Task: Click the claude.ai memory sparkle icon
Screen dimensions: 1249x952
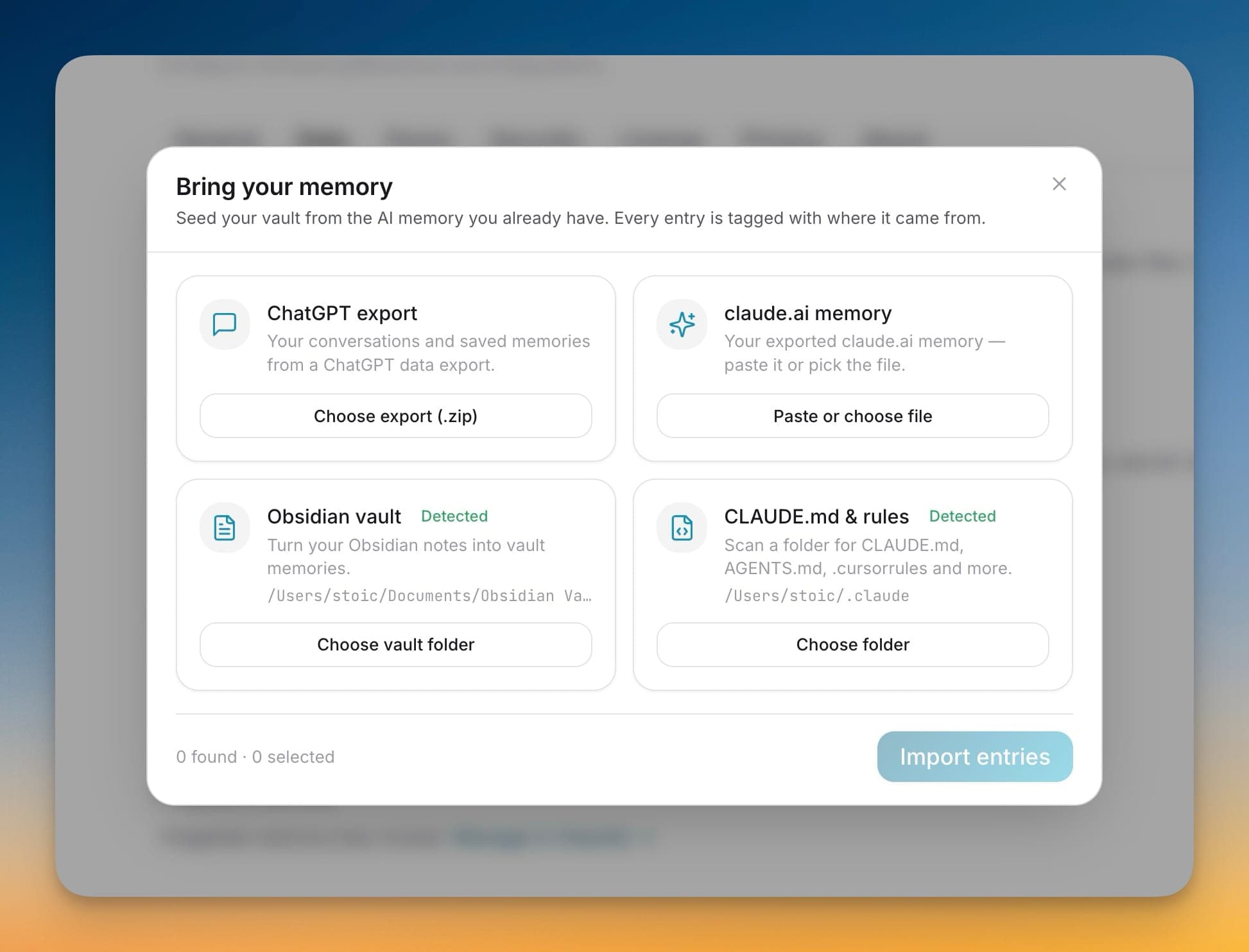Action: [x=682, y=324]
